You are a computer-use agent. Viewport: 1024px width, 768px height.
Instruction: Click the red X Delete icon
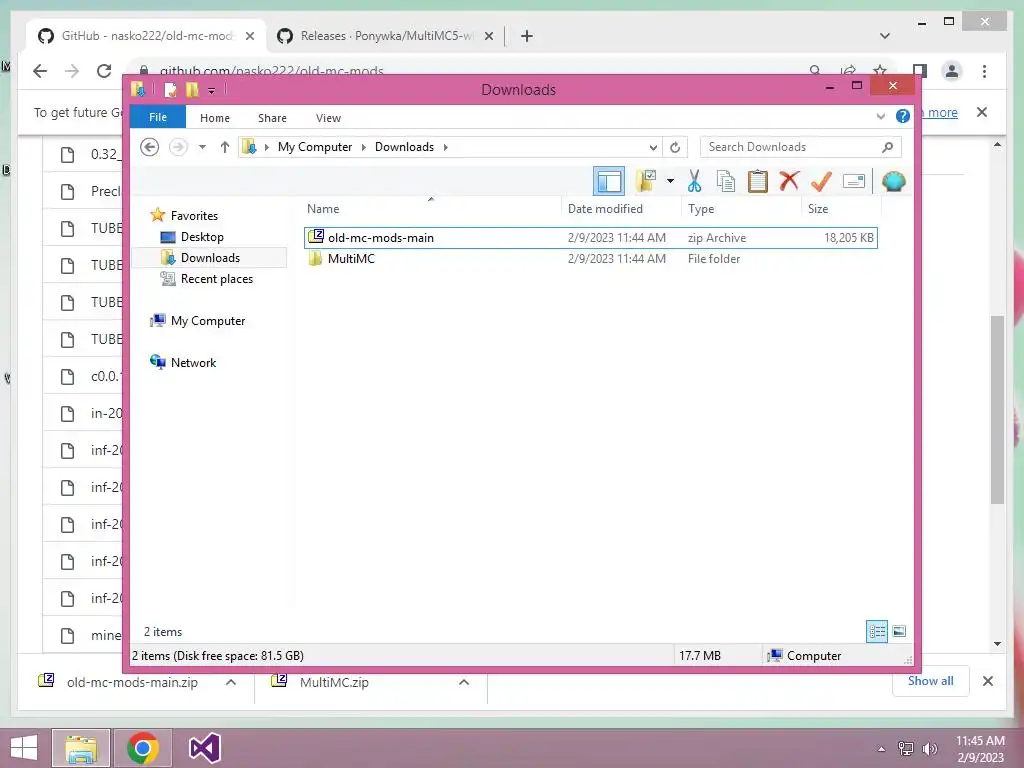(x=789, y=181)
